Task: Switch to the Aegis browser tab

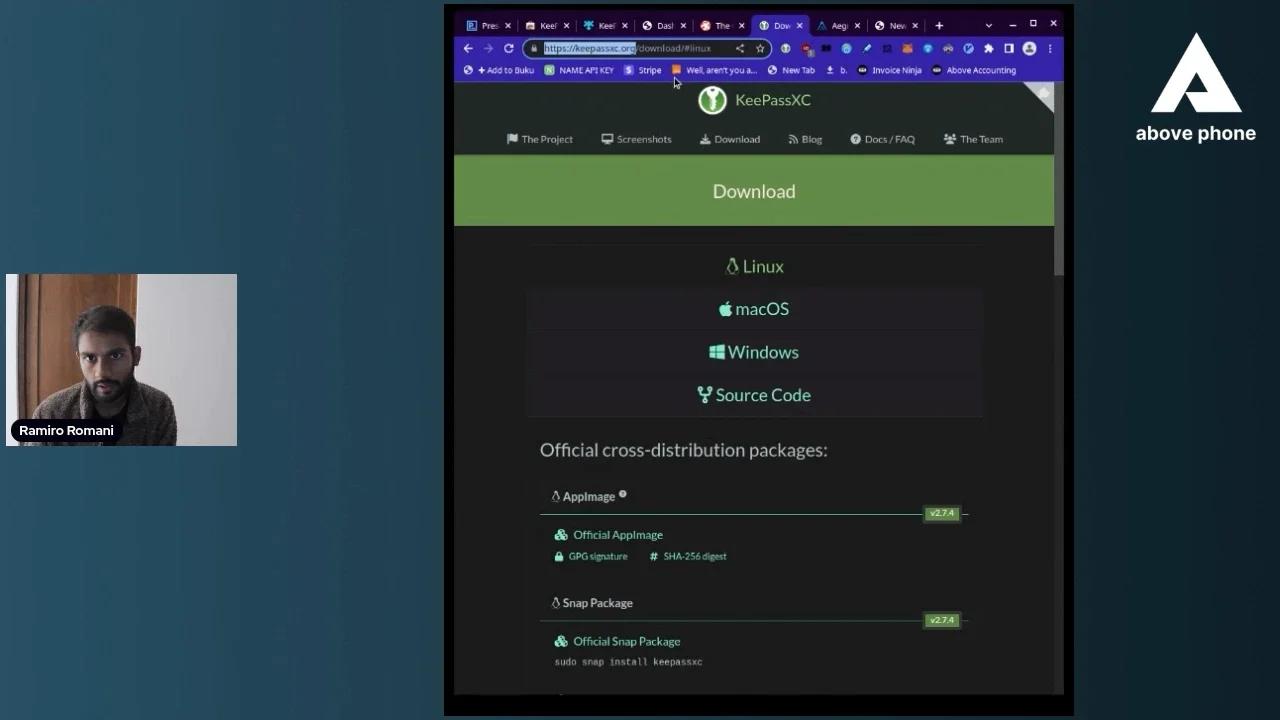Action: coord(836,25)
